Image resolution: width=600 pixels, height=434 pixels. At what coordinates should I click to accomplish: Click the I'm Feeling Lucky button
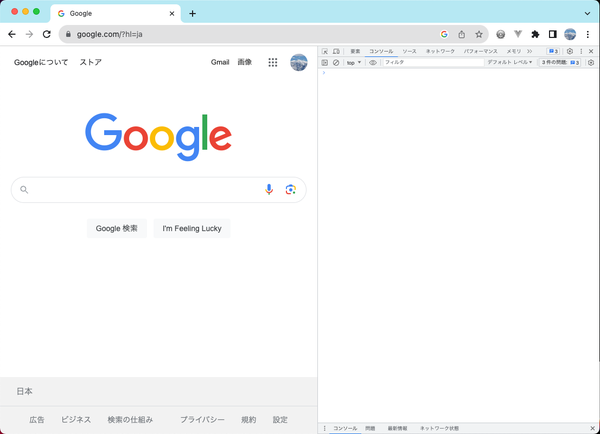192,228
